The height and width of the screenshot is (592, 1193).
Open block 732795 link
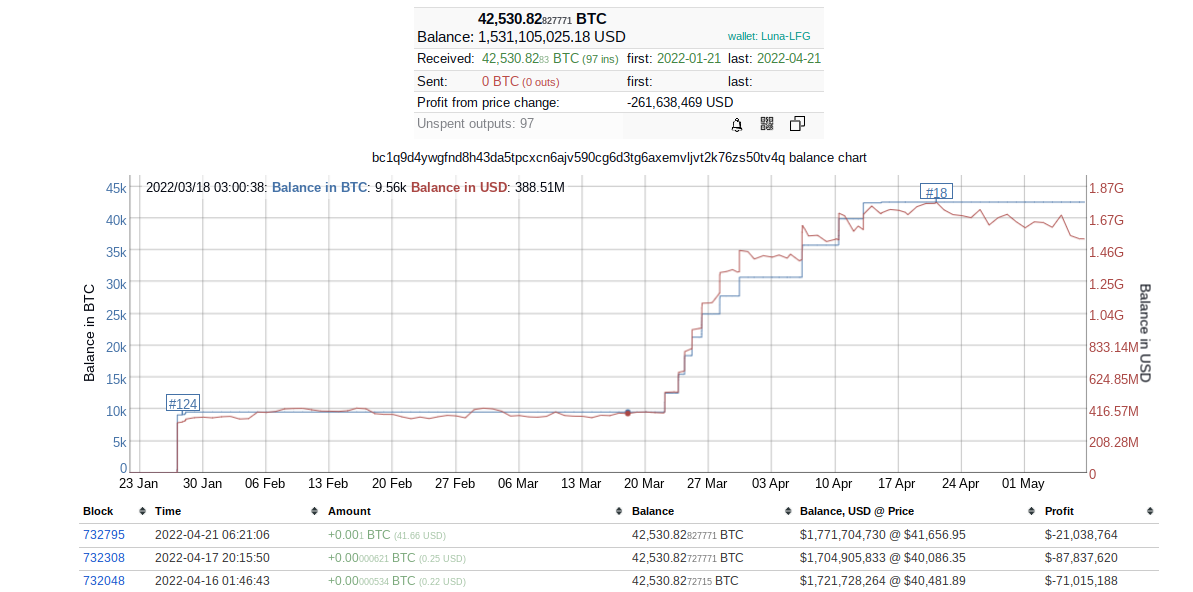point(104,535)
